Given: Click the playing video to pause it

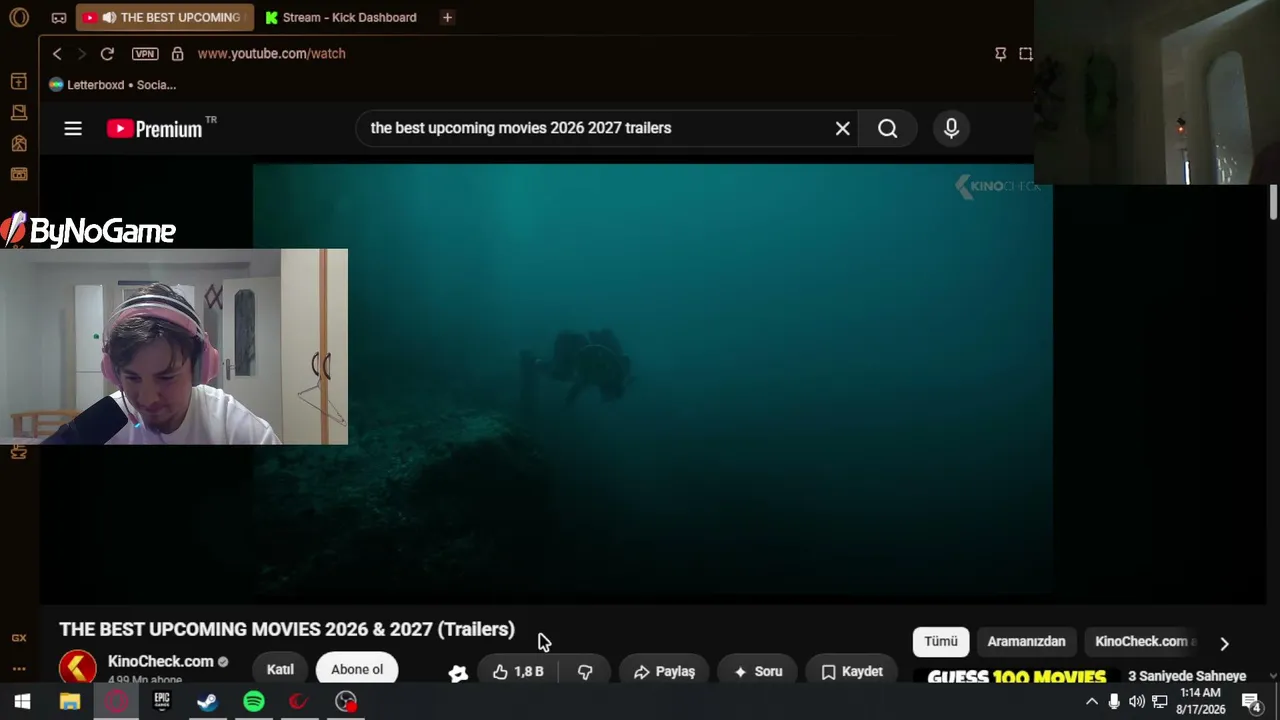Looking at the screenshot, I should 652,380.
